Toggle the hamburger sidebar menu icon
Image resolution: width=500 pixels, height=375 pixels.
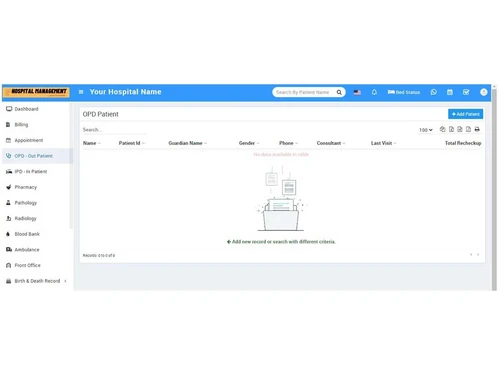81,92
